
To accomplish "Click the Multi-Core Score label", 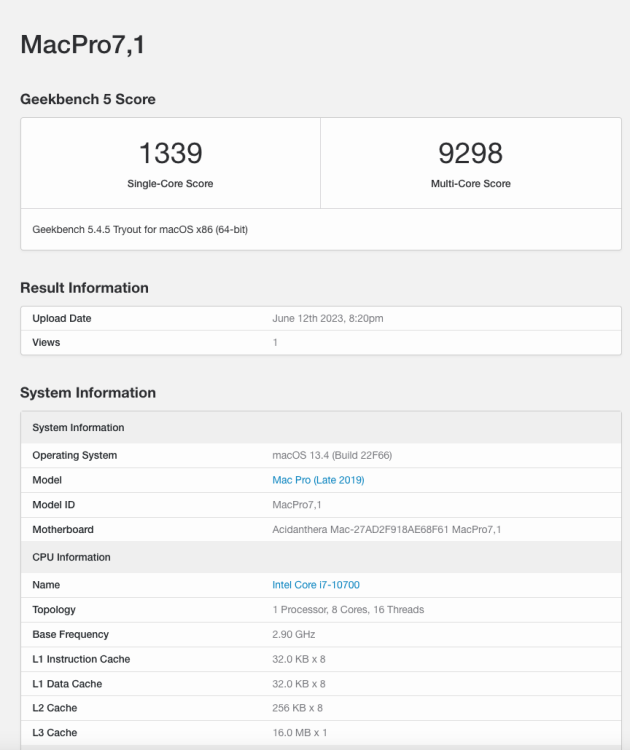I will (x=471, y=184).
